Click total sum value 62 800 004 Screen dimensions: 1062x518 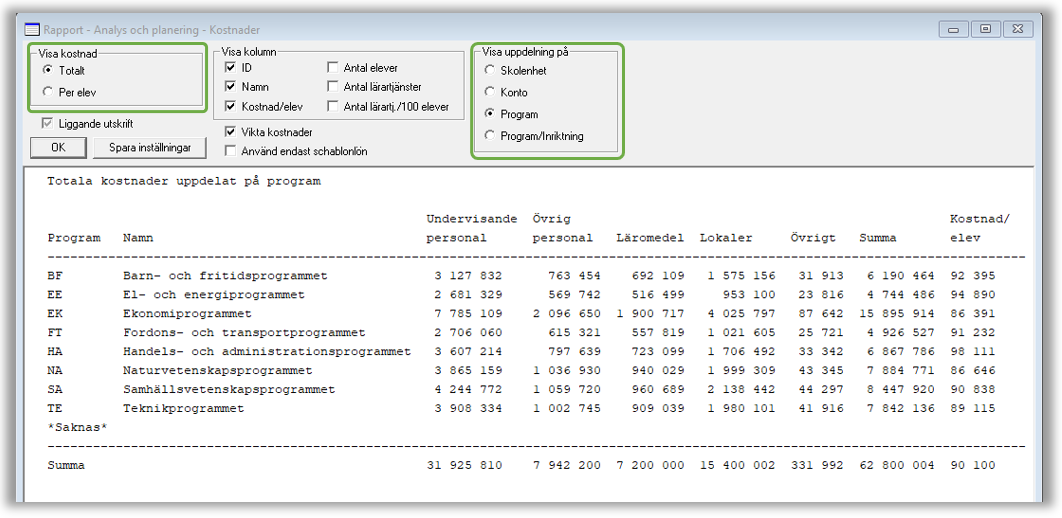[x=897, y=466]
